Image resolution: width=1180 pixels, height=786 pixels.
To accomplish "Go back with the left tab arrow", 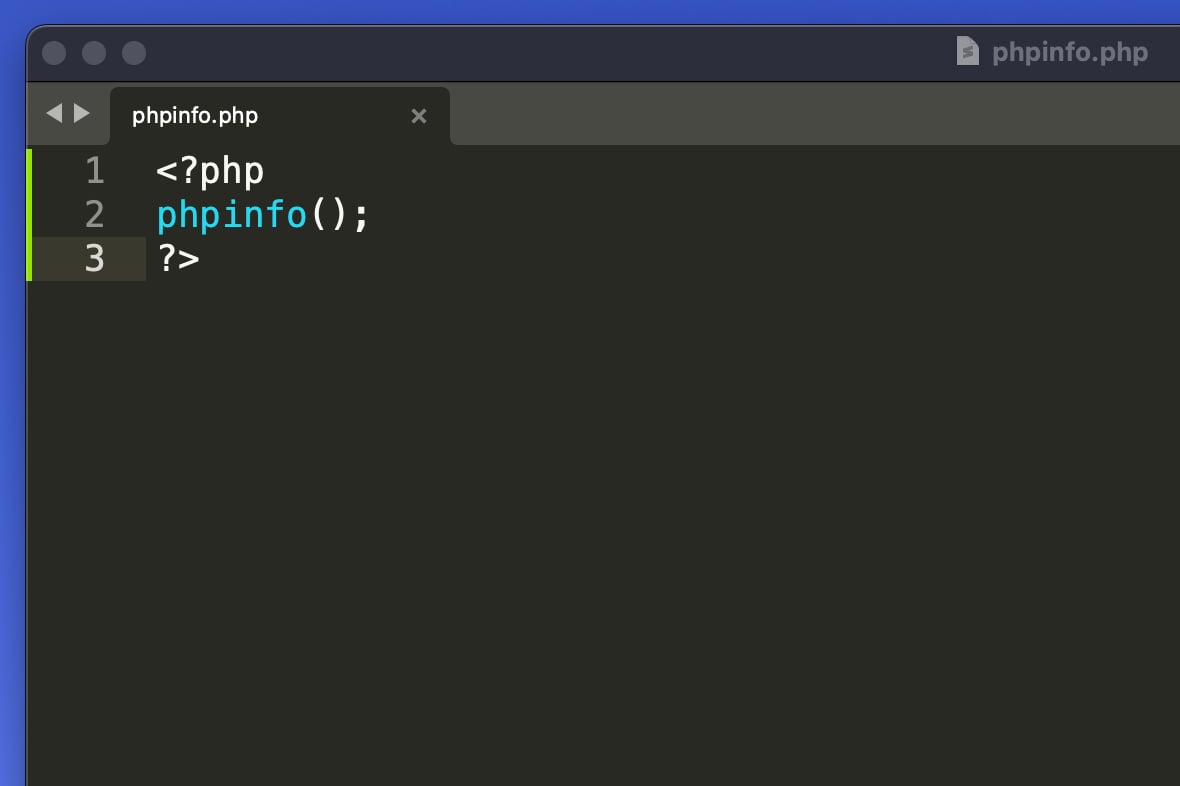I will pos(54,113).
